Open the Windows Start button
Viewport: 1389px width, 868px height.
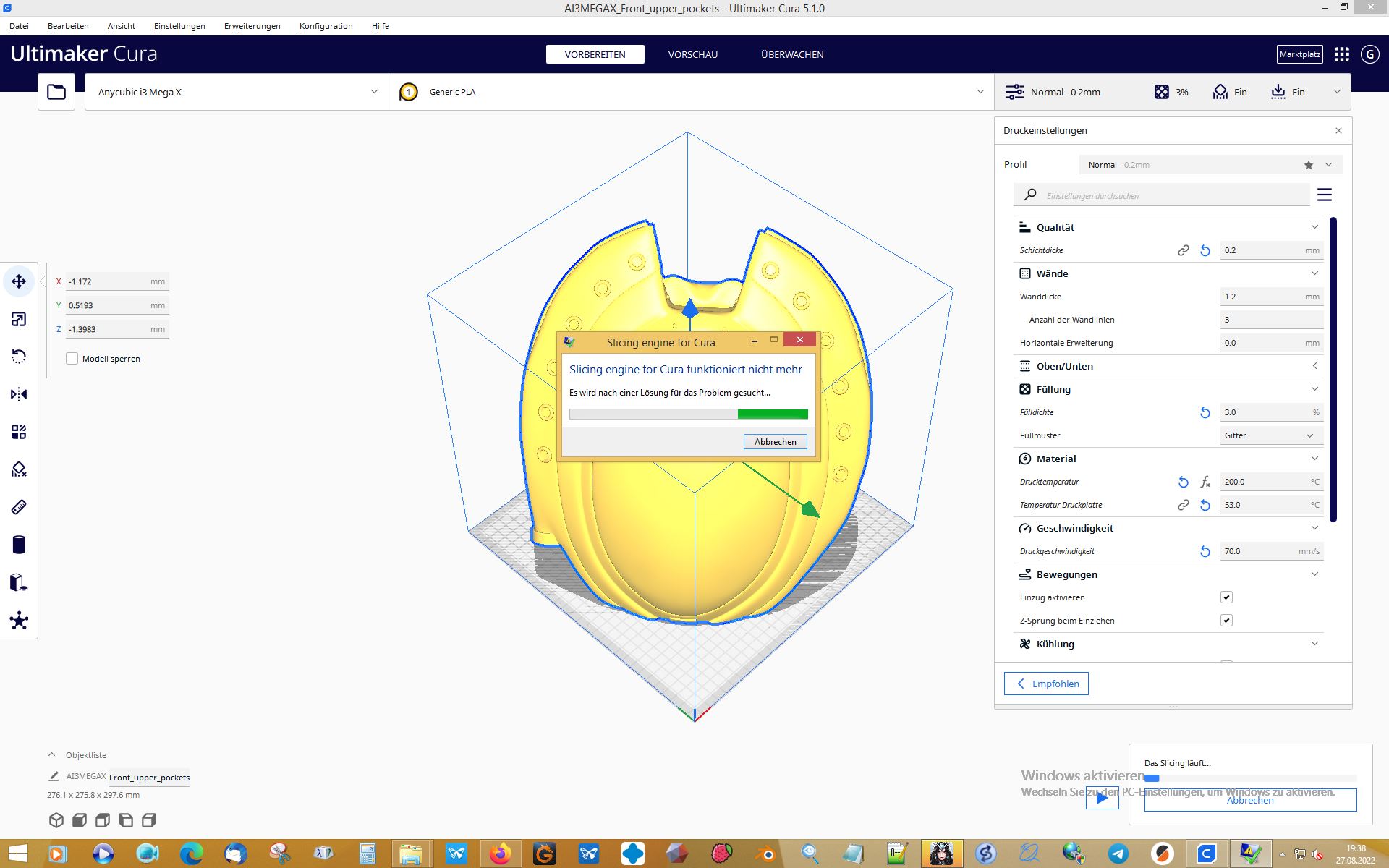18,854
